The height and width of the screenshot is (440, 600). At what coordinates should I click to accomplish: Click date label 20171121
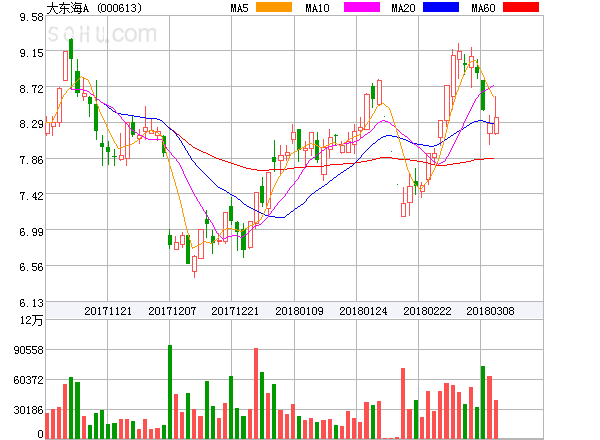point(108,311)
